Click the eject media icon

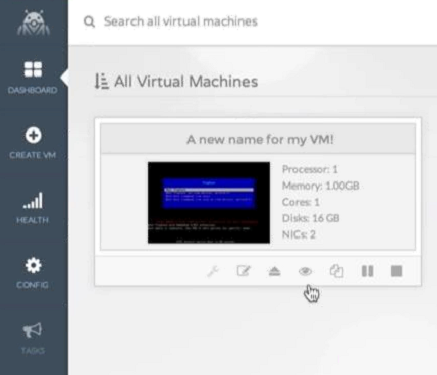tap(274, 271)
